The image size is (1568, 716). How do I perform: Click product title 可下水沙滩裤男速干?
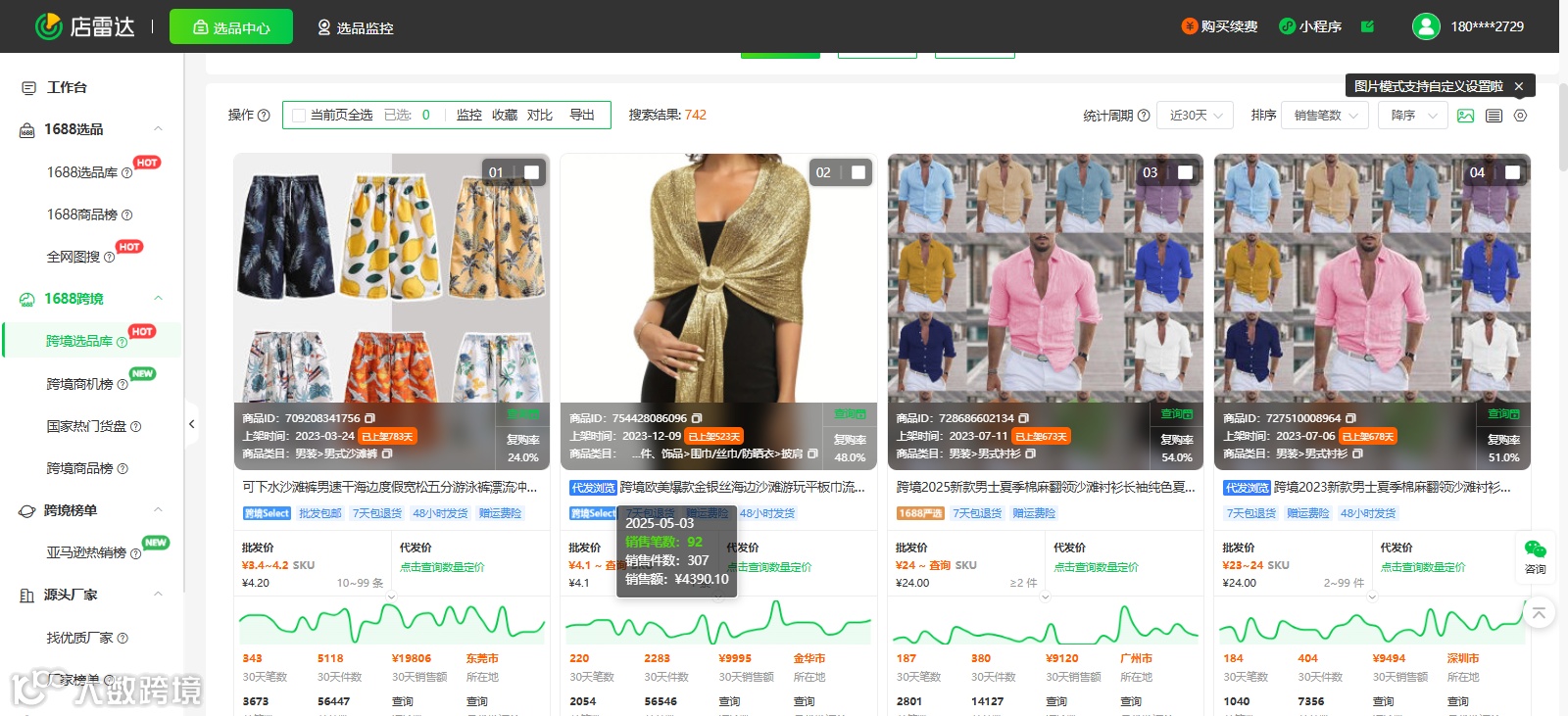click(x=390, y=487)
